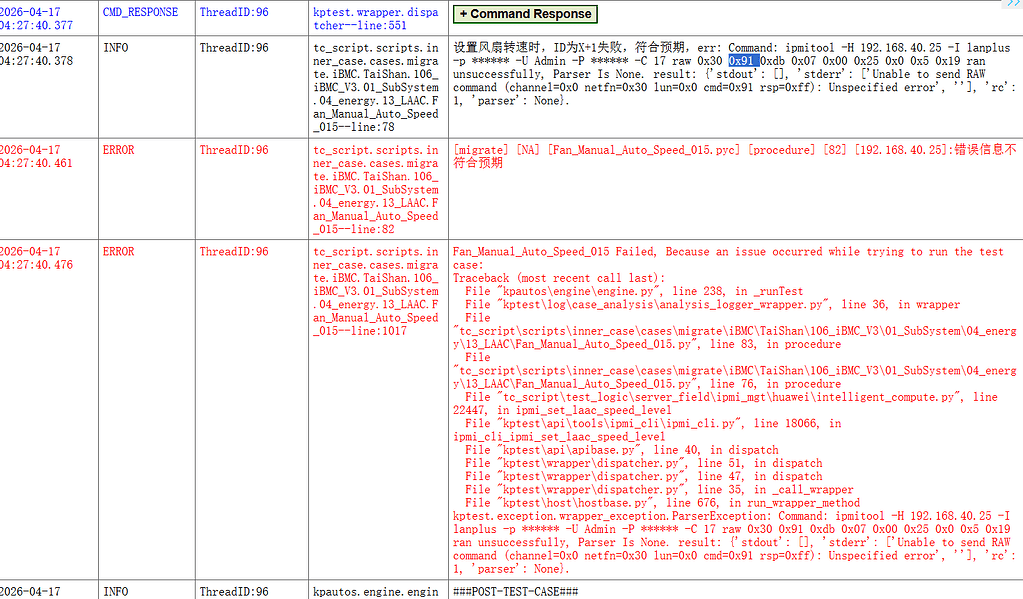
Task: Expand the '+ Command Response' button
Action: coord(525,14)
